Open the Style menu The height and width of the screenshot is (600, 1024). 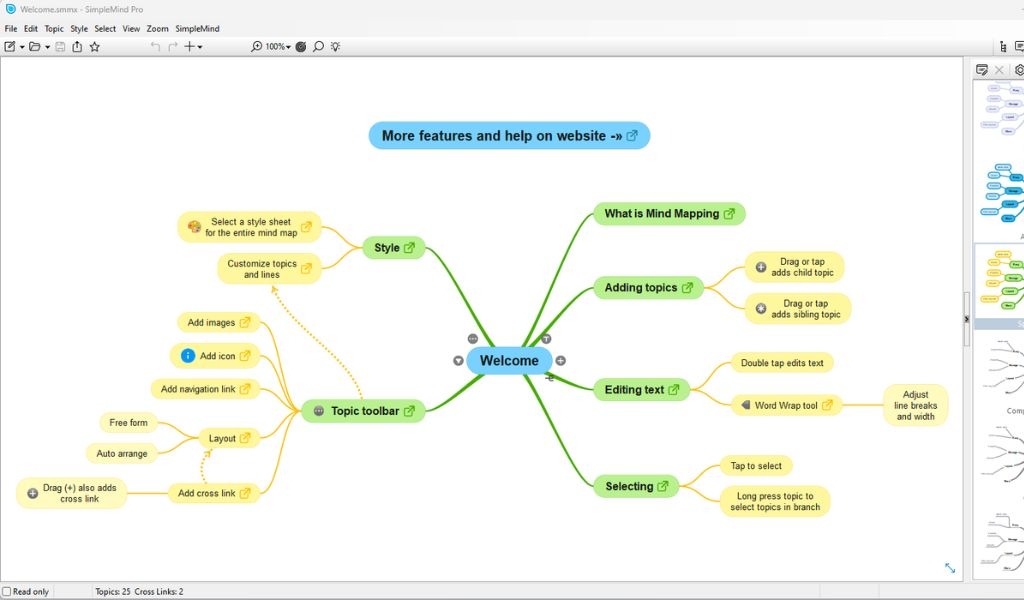(x=79, y=29)
